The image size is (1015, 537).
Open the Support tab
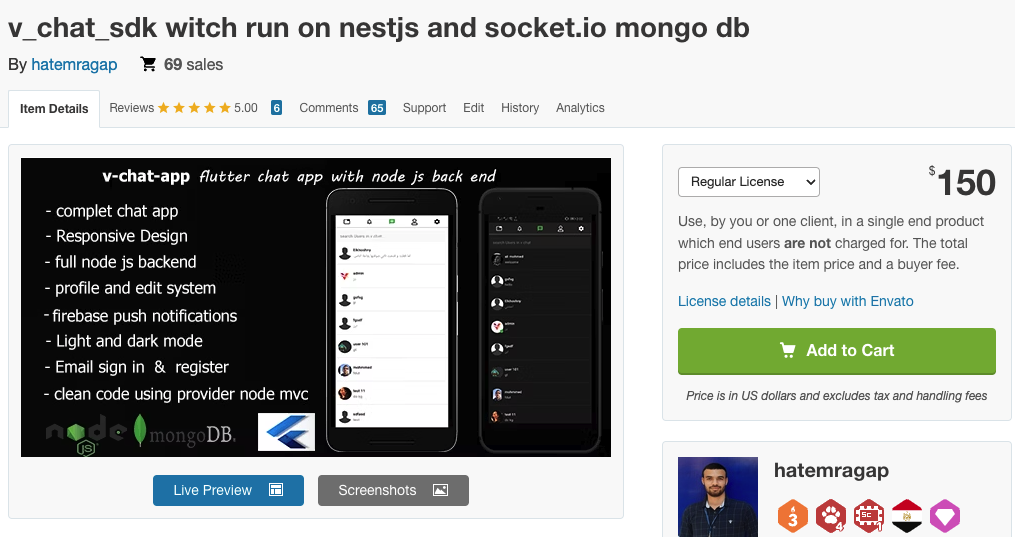(x=424, y=108)
